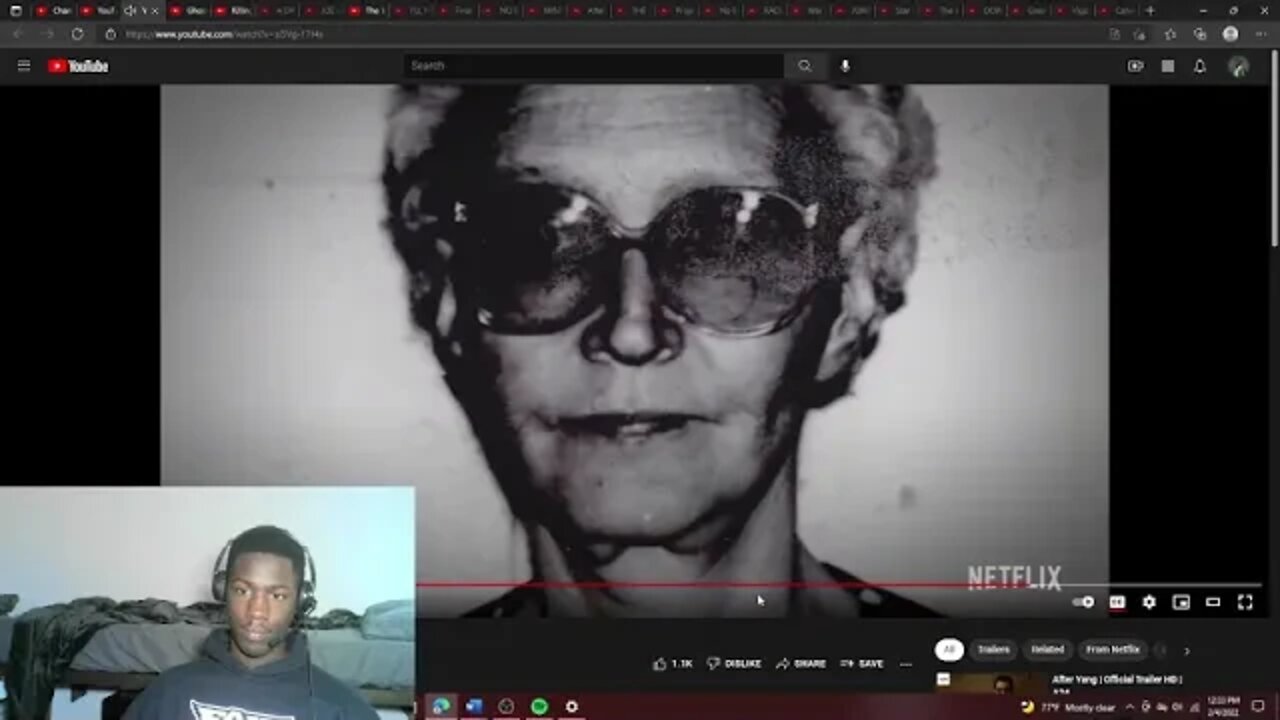Select the All filter chip

pyautogui.click(x=949, y=649)
